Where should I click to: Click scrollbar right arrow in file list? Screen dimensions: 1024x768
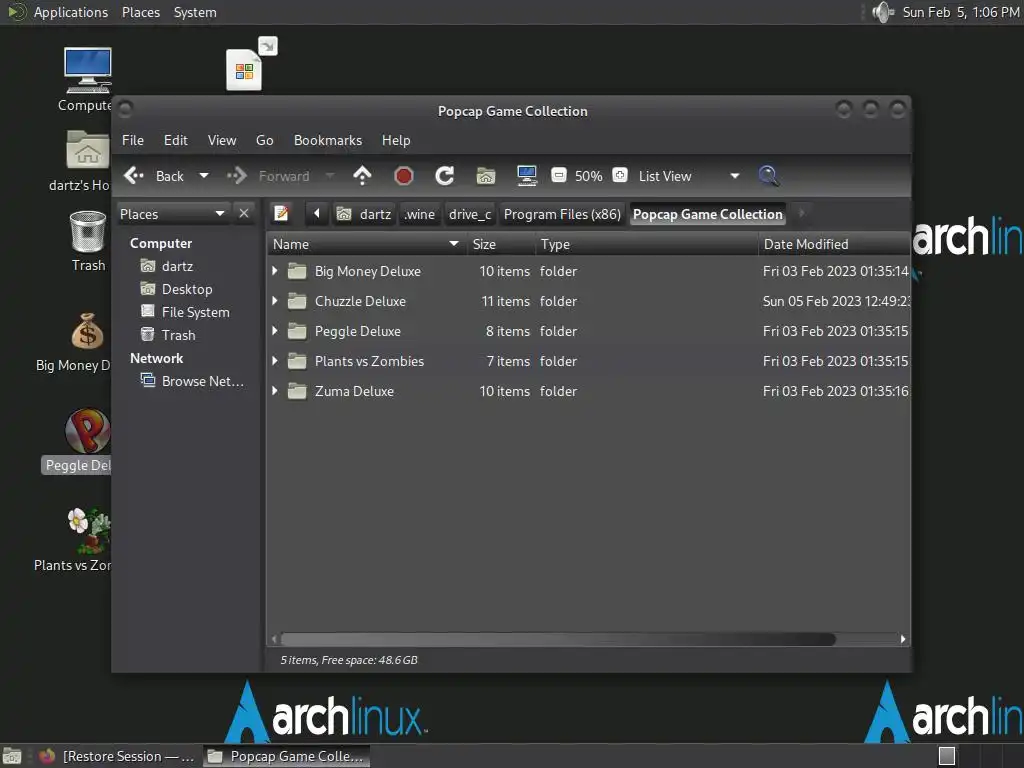pyautogui.click(x=903, y=639)
